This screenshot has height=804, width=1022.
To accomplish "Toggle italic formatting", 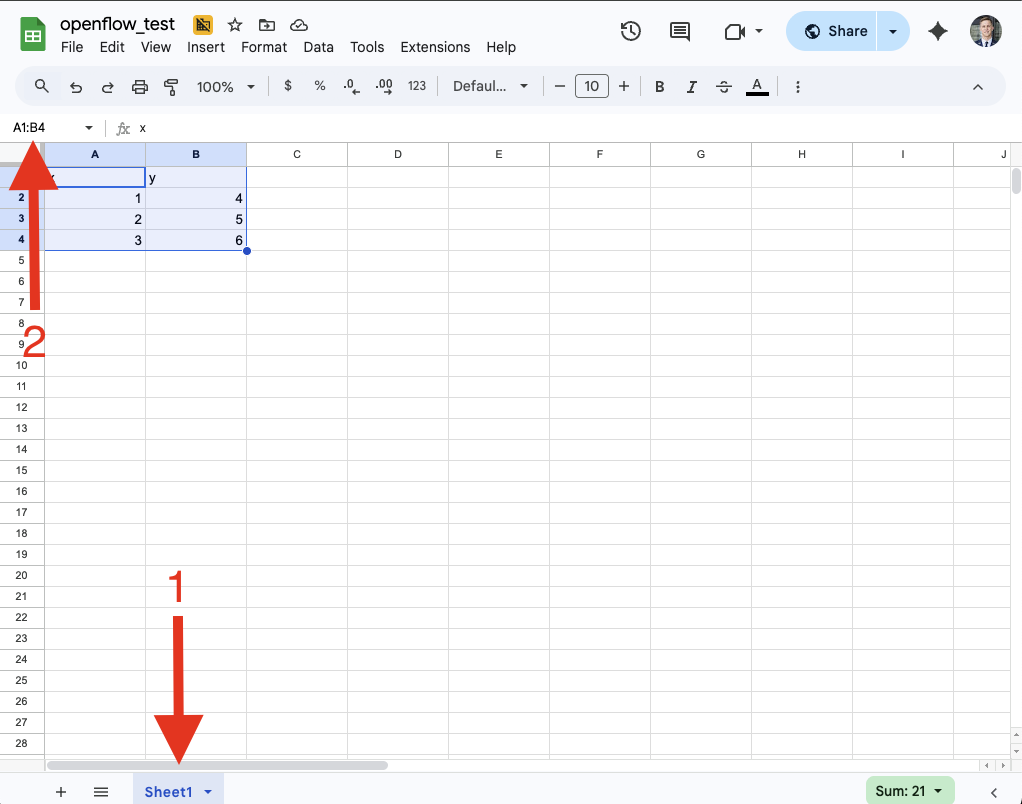I will (691, 87).
